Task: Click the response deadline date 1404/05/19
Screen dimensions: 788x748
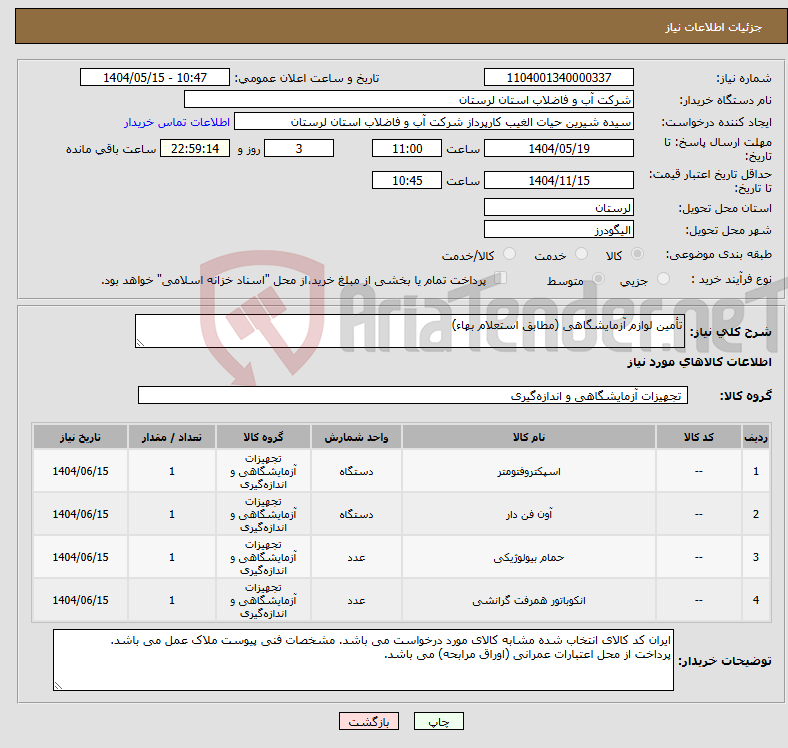Action: click(x=558, y=148)
